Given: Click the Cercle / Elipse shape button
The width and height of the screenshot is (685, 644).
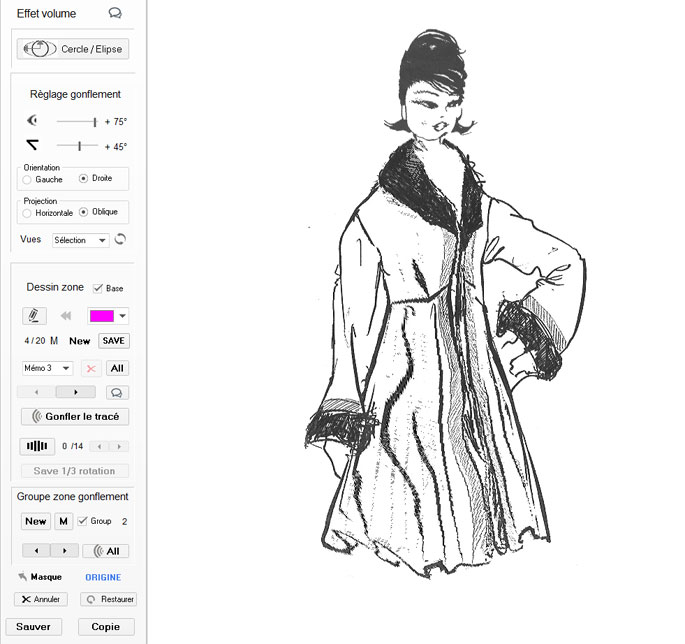Looking at the screenshot, I should click(x=73, y=49).
